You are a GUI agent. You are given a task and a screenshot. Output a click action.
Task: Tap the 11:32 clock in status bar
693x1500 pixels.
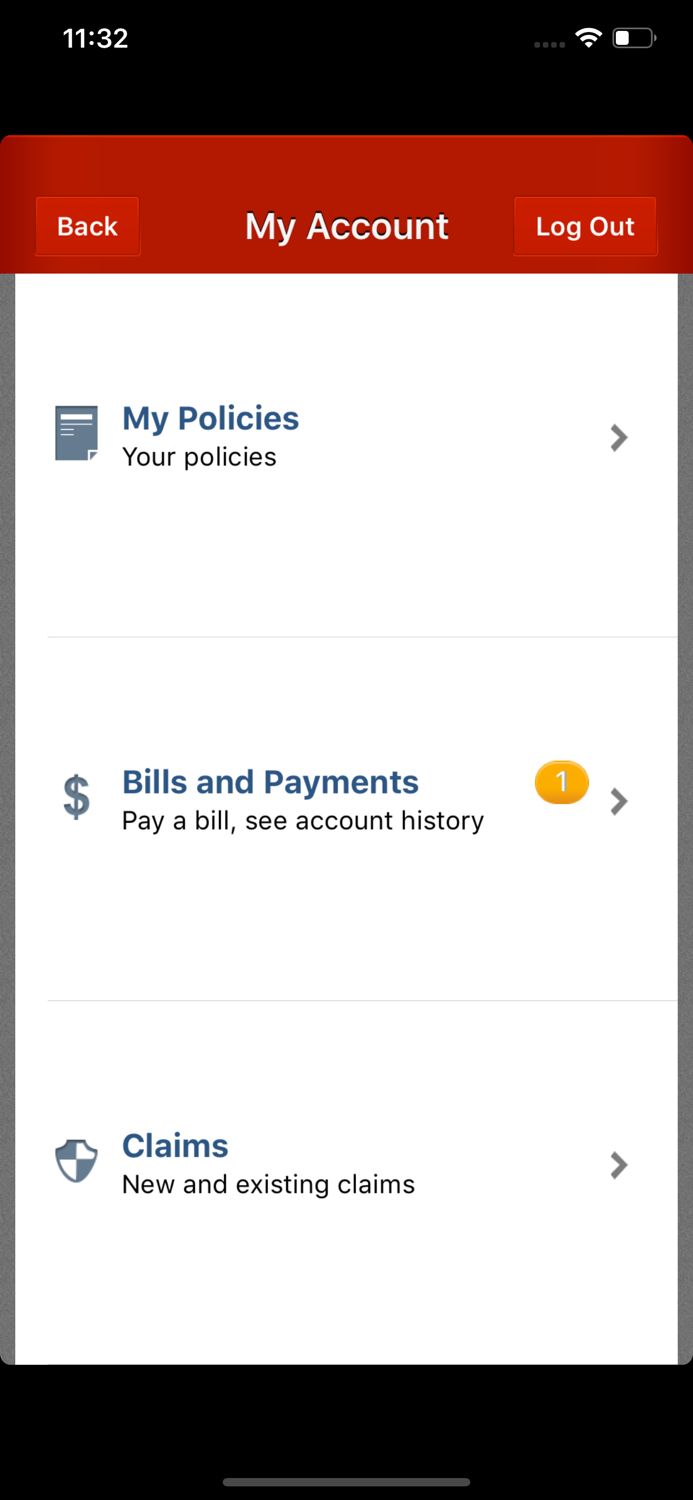(x=95, y=39)
